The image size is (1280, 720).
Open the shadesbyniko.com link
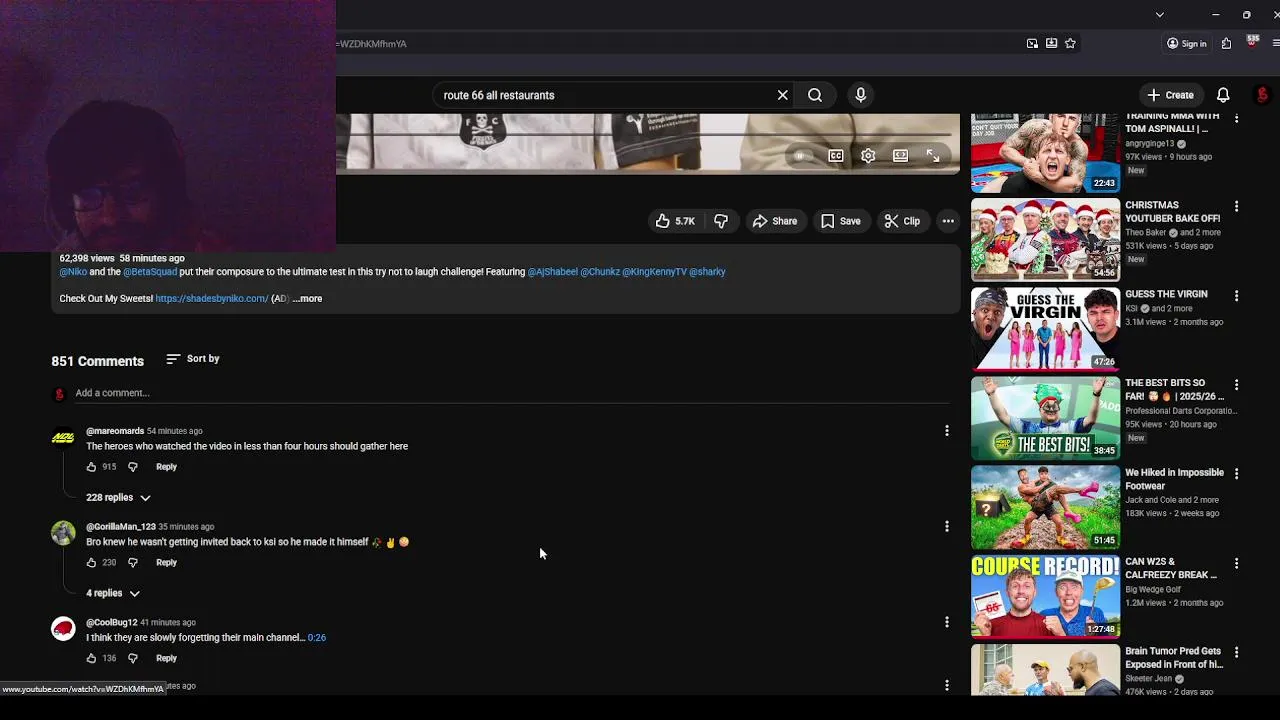pos(212,299)
